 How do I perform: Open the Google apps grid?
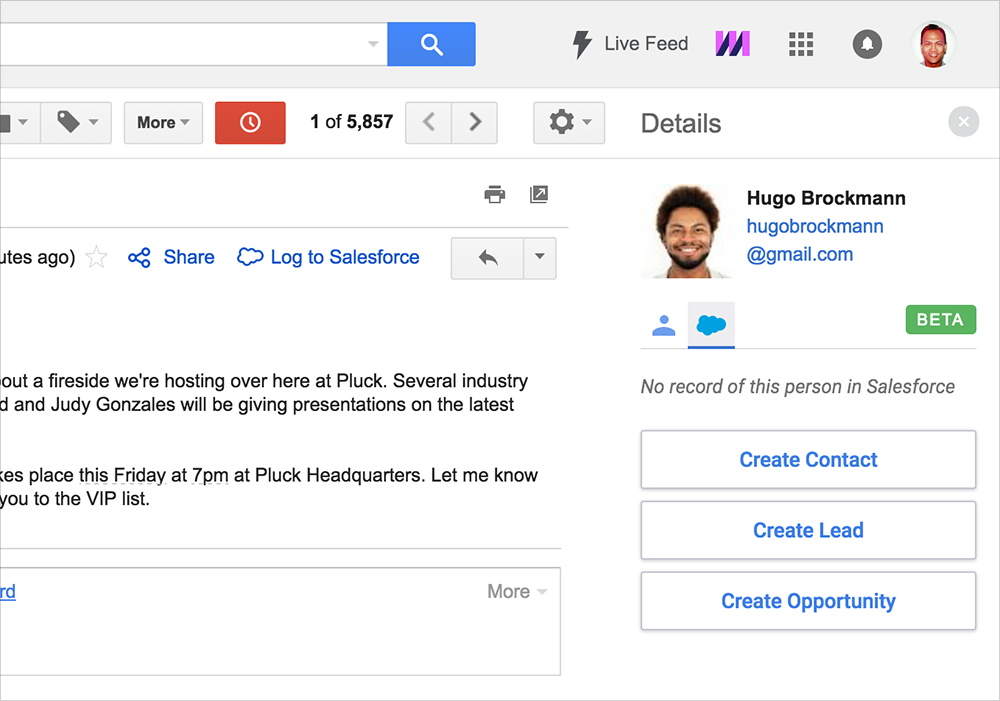point(801,44)
